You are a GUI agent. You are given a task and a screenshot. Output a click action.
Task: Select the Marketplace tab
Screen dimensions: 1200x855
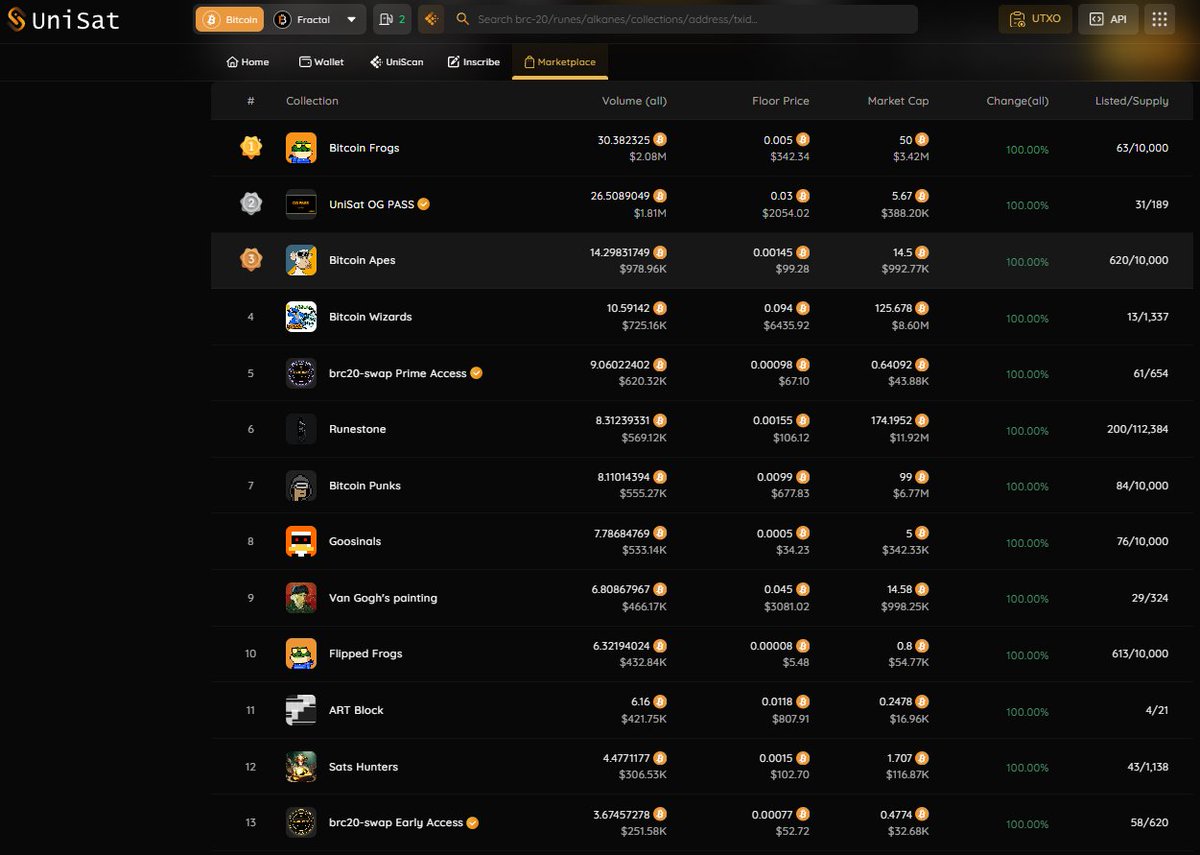[560, 62]
